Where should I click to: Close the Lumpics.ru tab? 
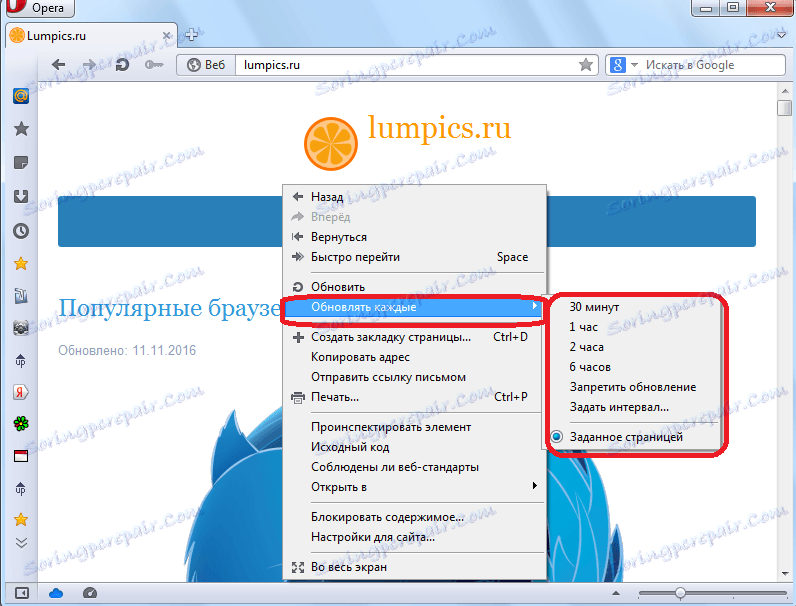click(167, 36)
